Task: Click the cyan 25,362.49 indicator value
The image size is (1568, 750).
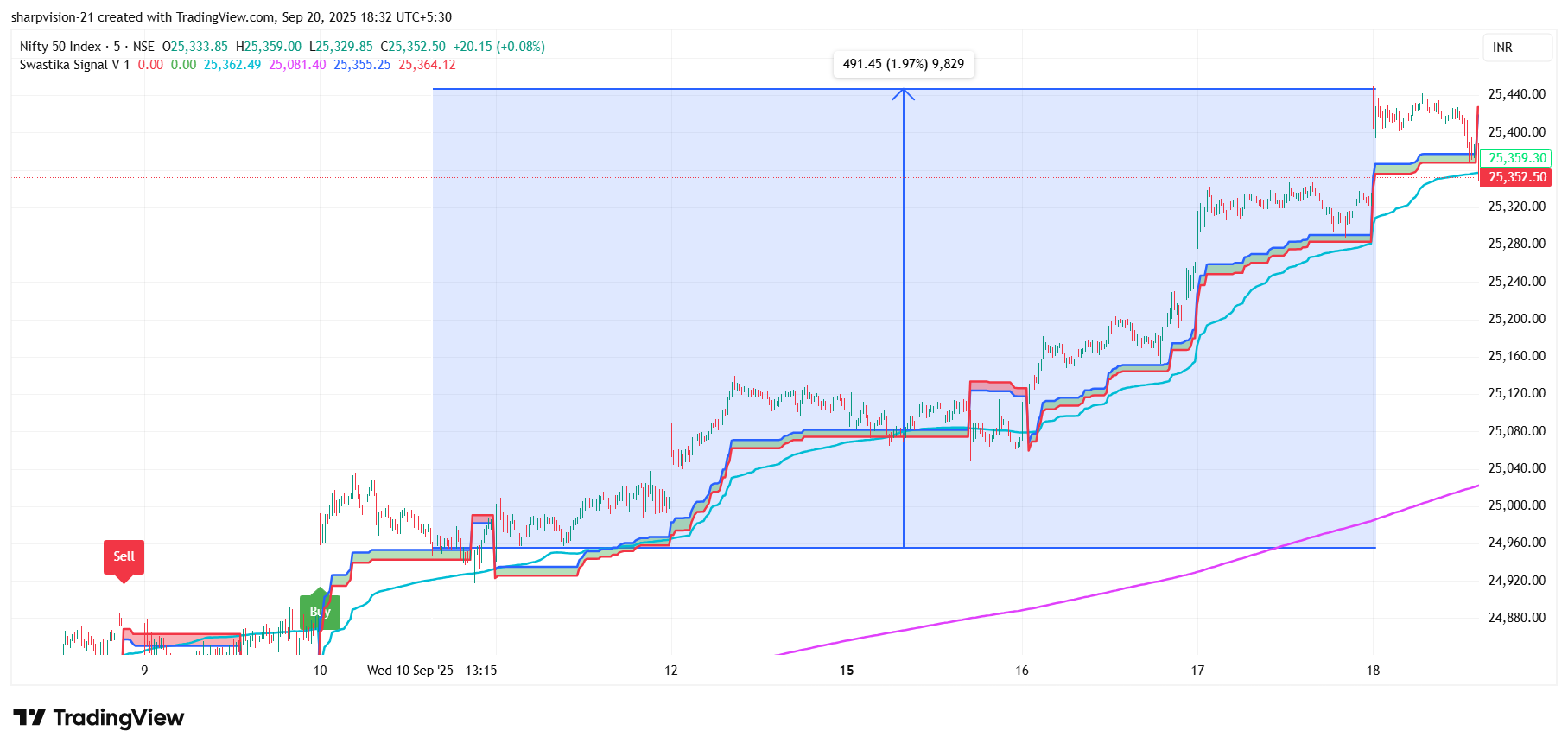Action: (232, 65)
